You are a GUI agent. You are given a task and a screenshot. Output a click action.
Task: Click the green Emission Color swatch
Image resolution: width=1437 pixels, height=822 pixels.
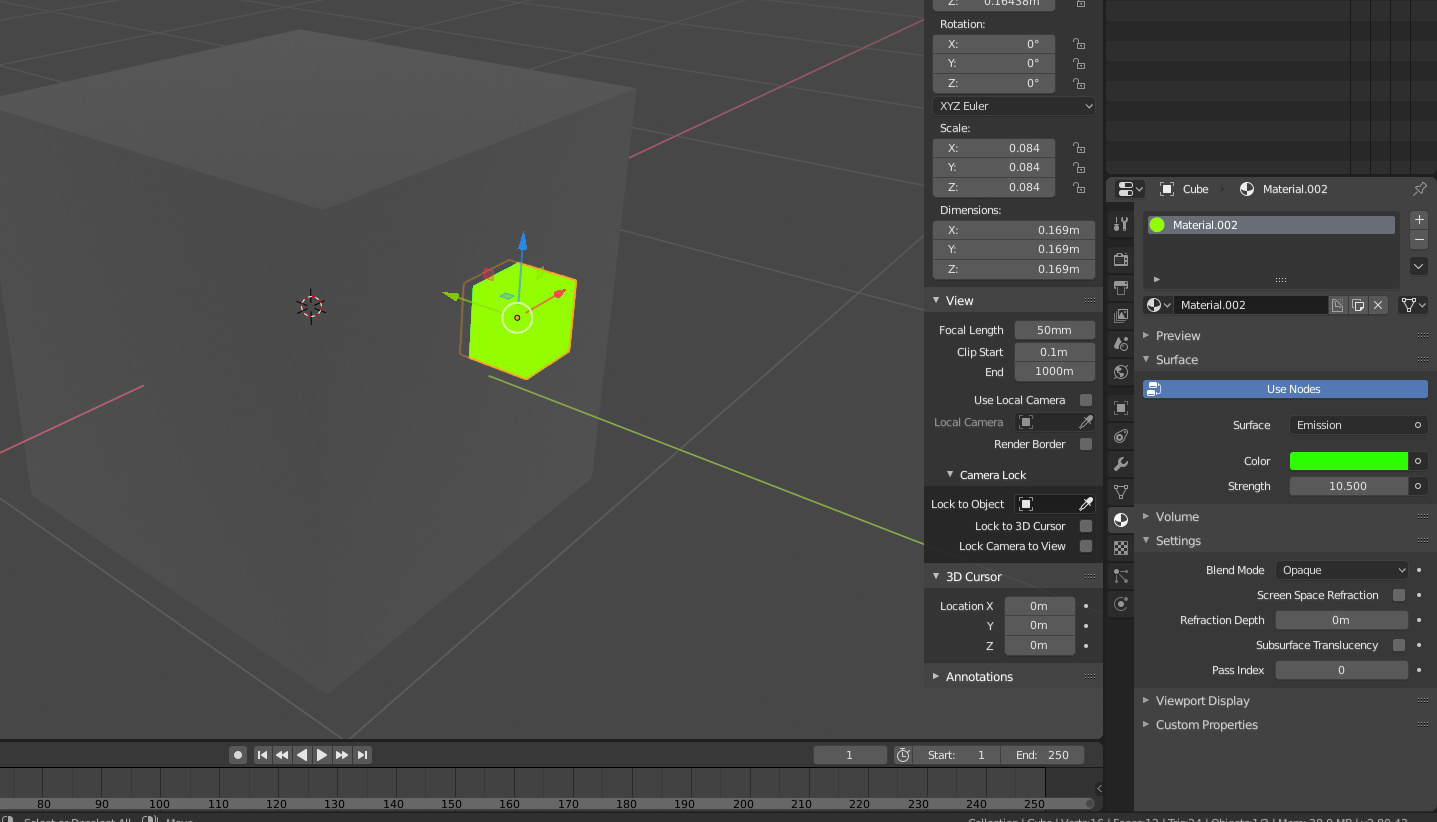pos(1348,460)
